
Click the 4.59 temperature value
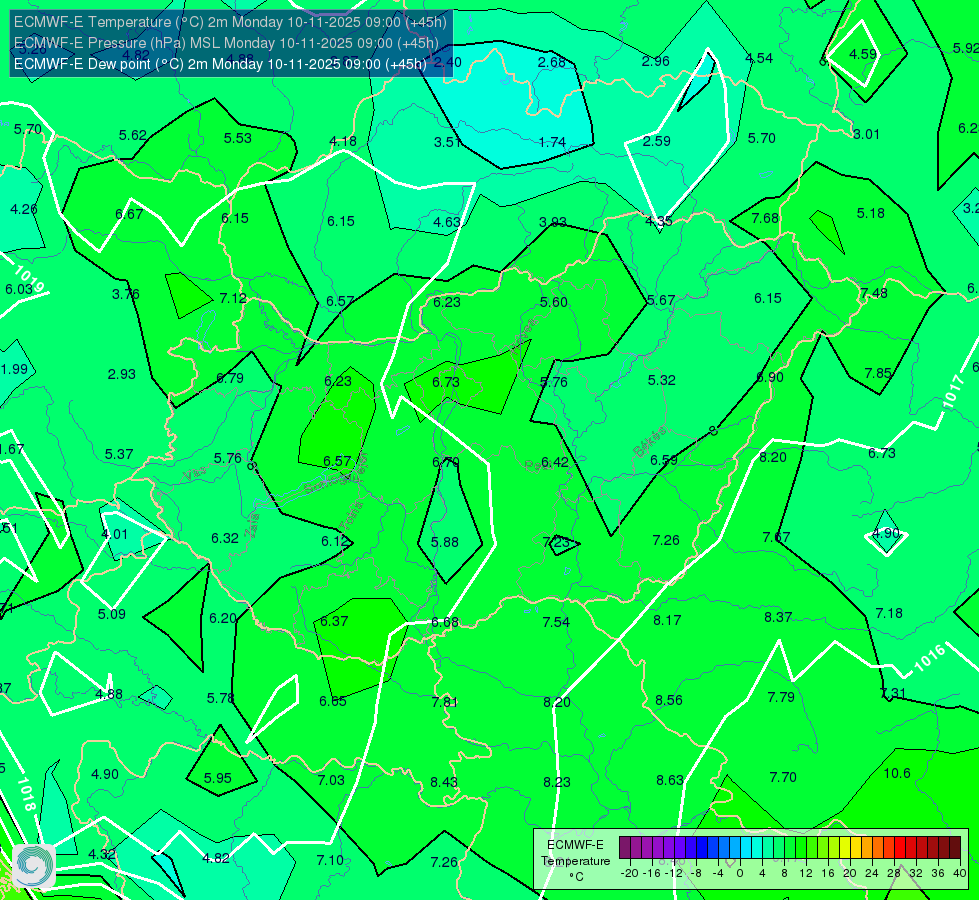(863, 54)
